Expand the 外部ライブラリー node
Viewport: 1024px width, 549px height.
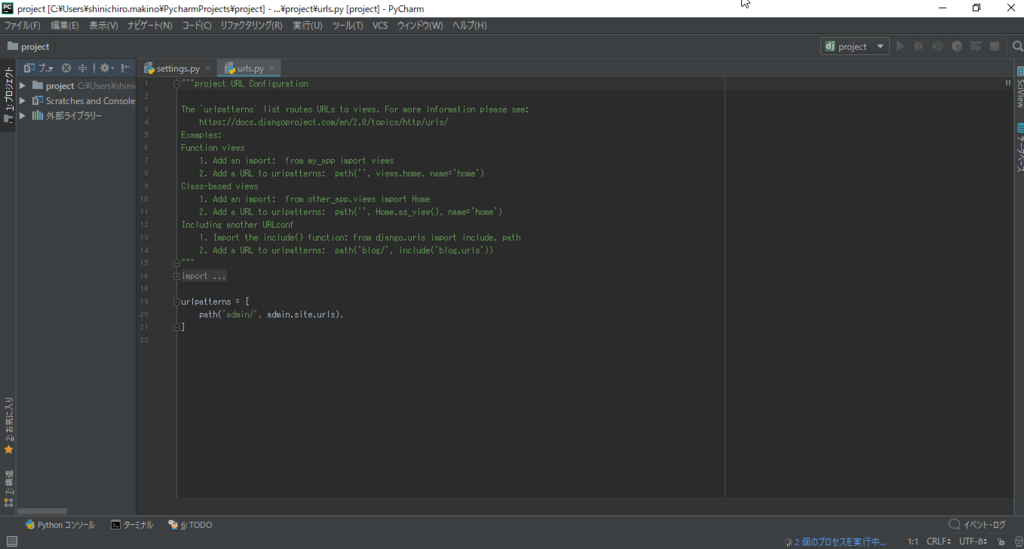tap(23, 116)
